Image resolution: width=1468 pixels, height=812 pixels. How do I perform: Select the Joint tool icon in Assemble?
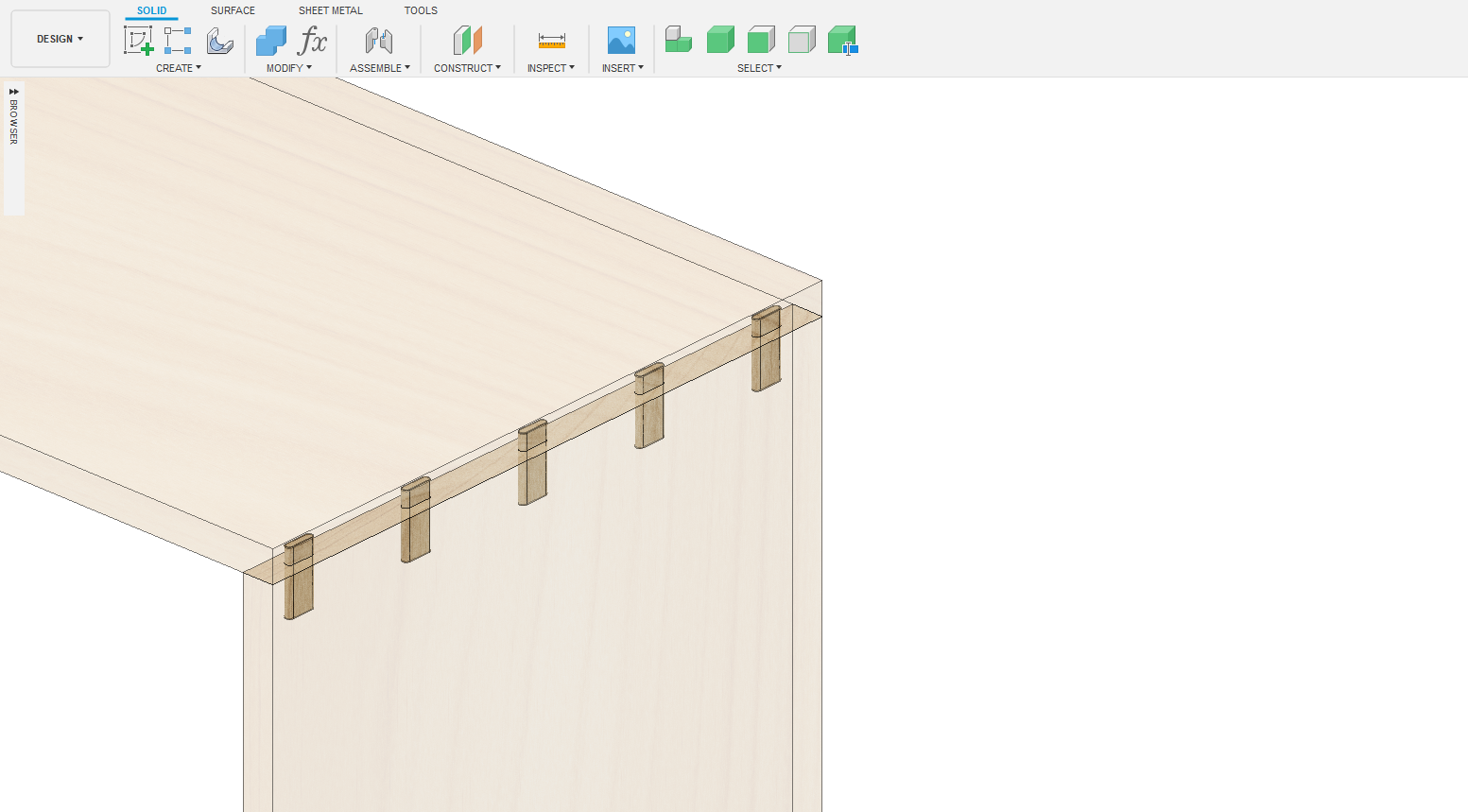(379, 41)
